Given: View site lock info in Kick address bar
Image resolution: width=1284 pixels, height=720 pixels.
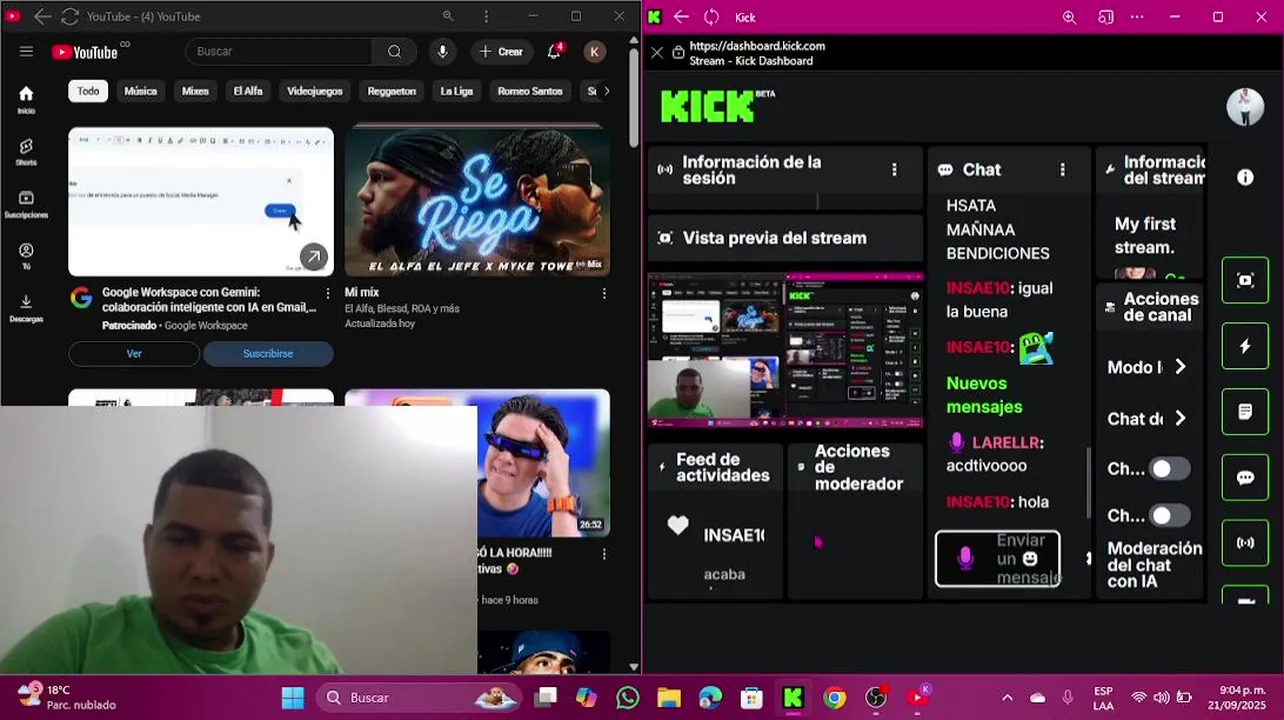Looking at the screenshot, I should tap(678, 52).
